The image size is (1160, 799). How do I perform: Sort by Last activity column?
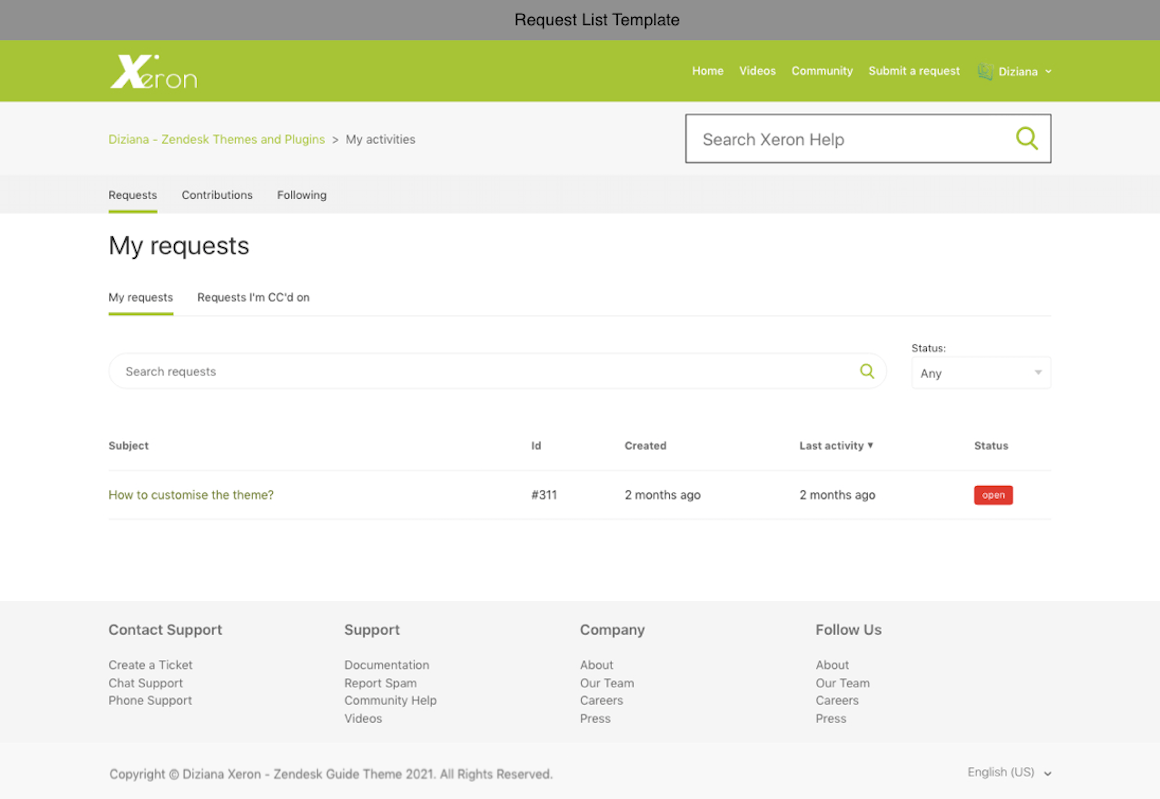pyautogui.click(x=835, y=446)
